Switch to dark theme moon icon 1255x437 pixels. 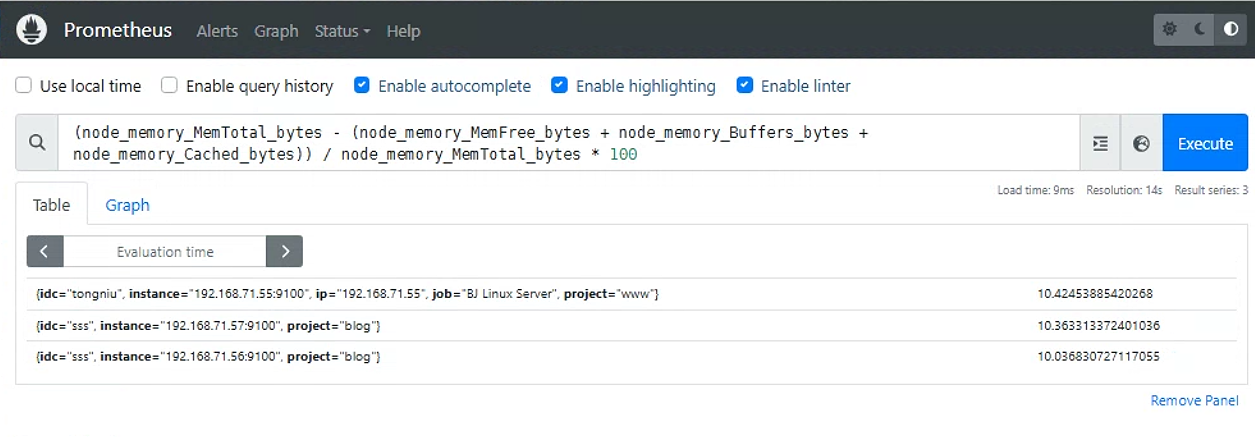(x=1200, y=30)
